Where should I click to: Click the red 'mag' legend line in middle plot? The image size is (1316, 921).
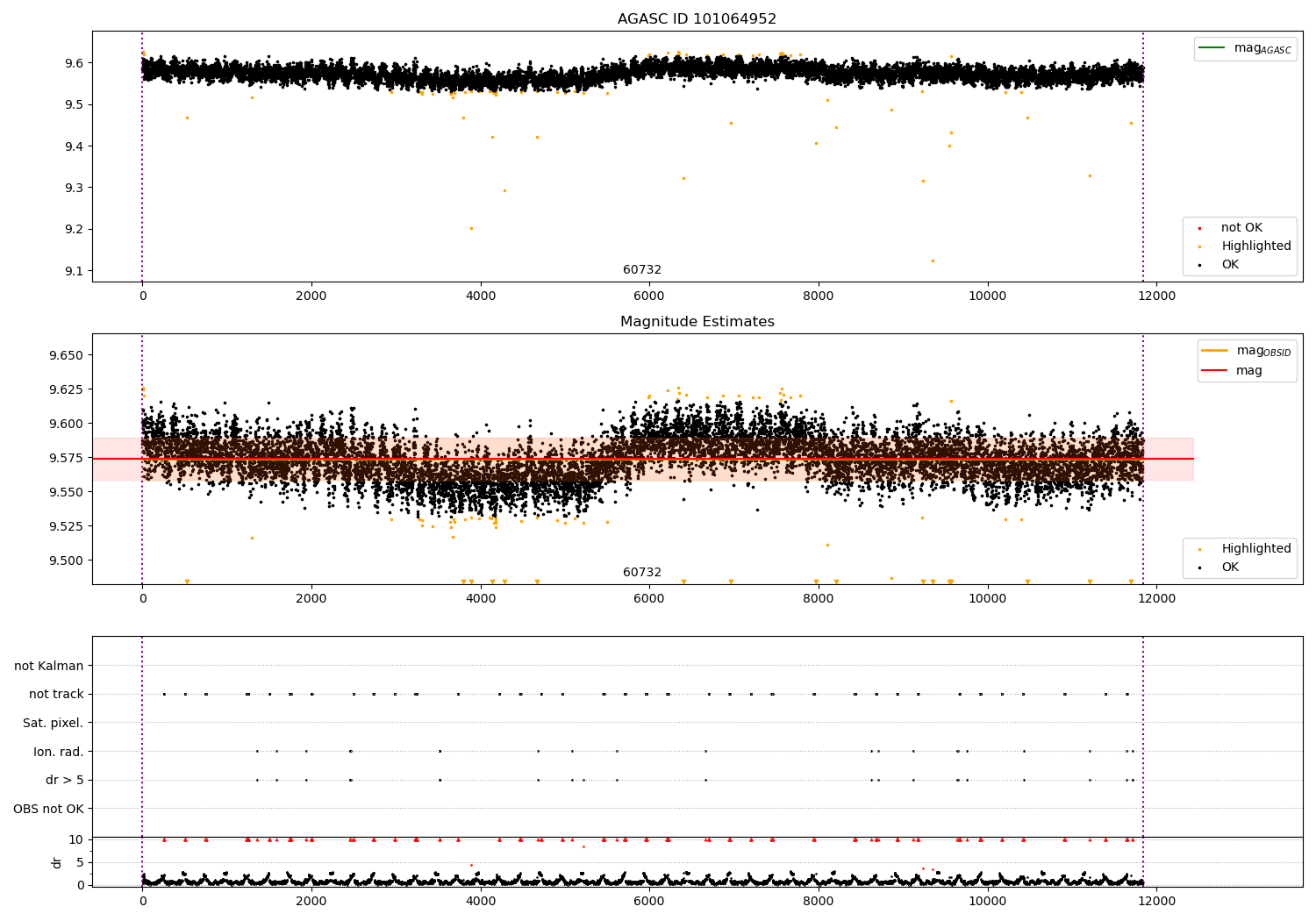click(x=1214, y=370)
